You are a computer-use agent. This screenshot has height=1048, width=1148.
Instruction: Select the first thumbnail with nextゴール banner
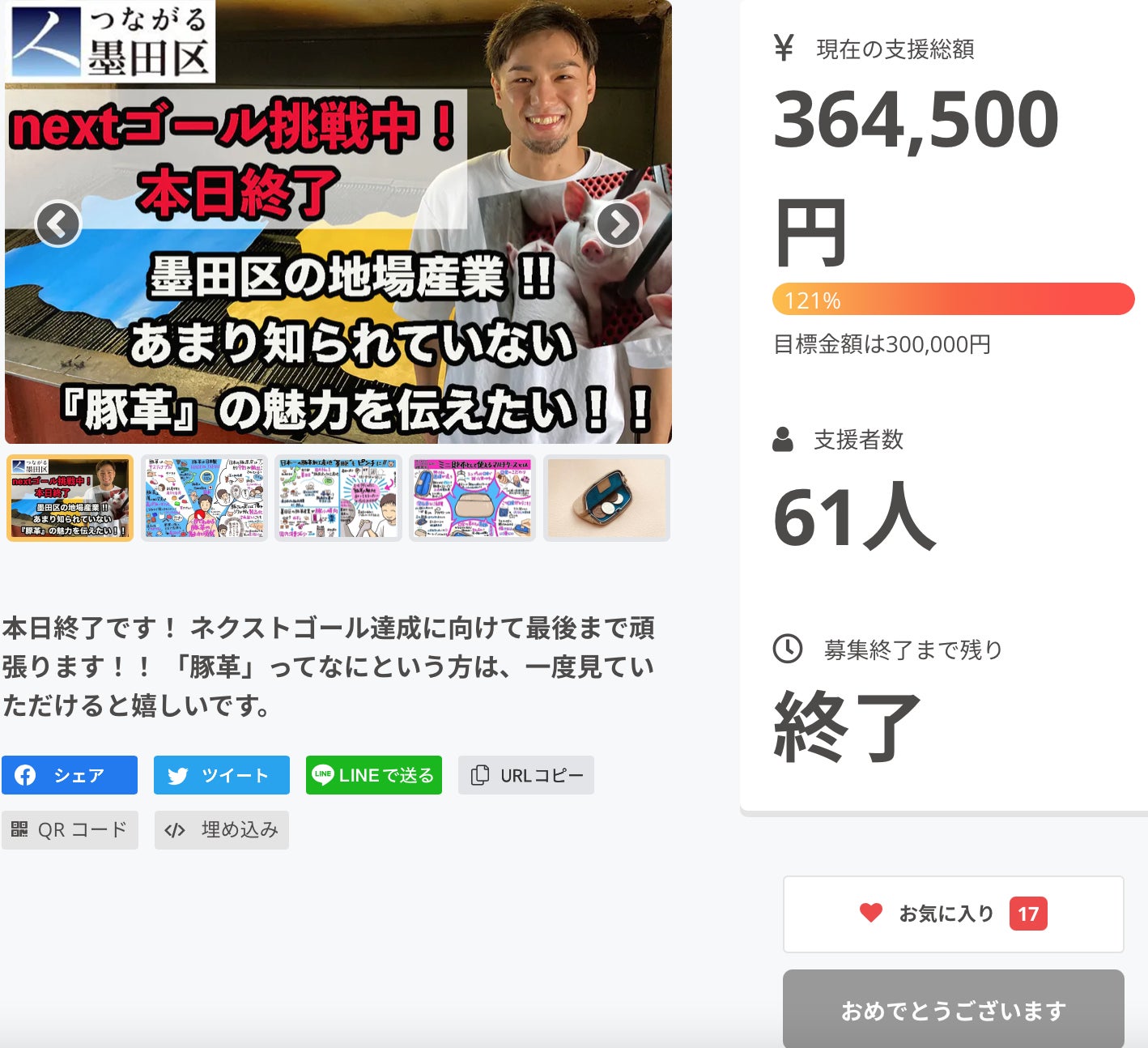[x=70, y=498]
